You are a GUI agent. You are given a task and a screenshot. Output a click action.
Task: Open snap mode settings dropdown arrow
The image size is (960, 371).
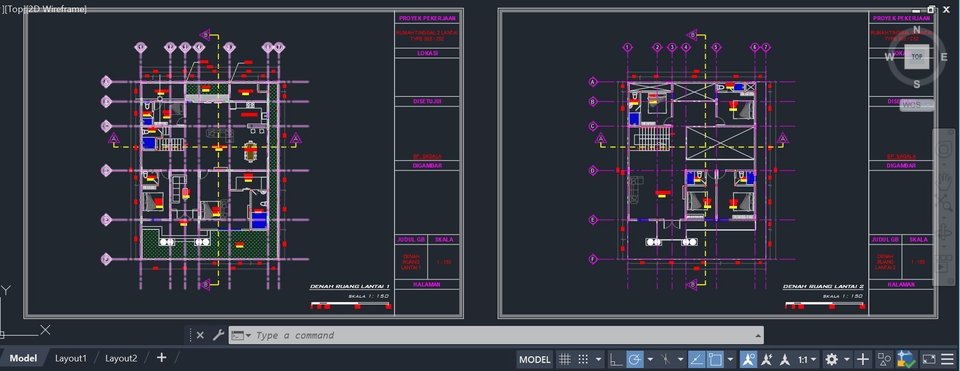point(598,359)
